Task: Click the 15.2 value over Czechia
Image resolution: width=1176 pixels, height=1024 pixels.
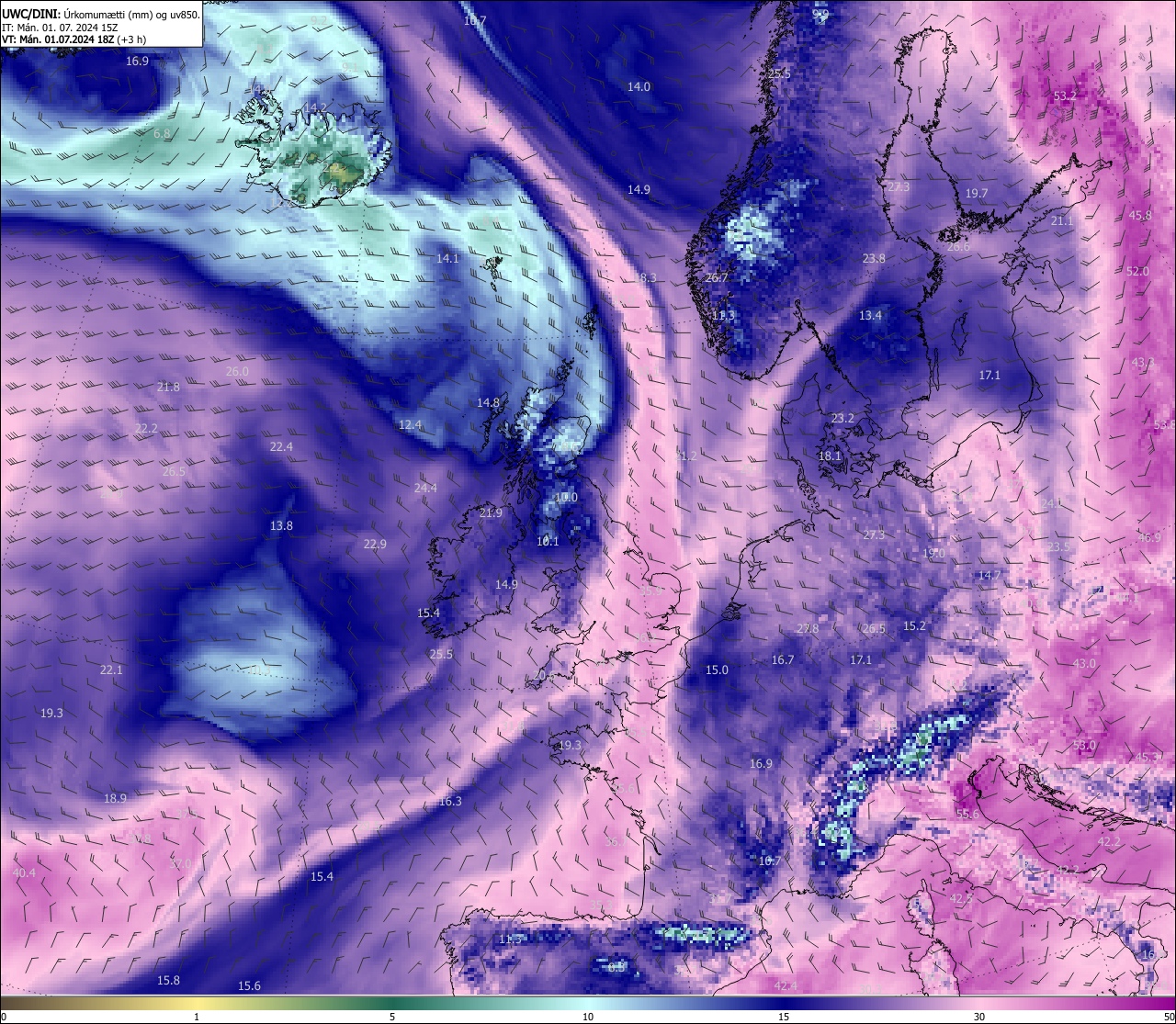Action: pos(914,625)
